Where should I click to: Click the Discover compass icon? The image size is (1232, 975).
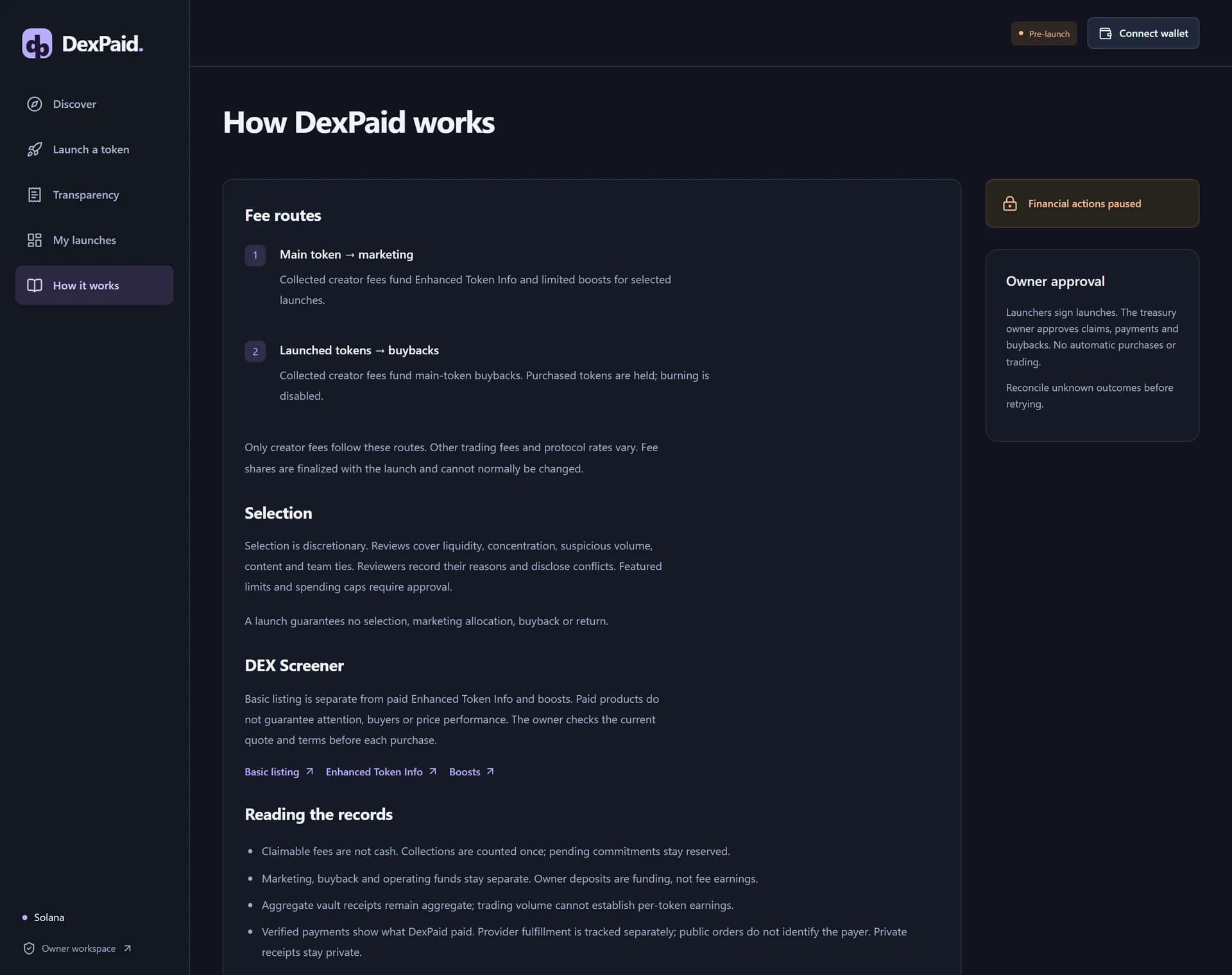click(35, 104)
